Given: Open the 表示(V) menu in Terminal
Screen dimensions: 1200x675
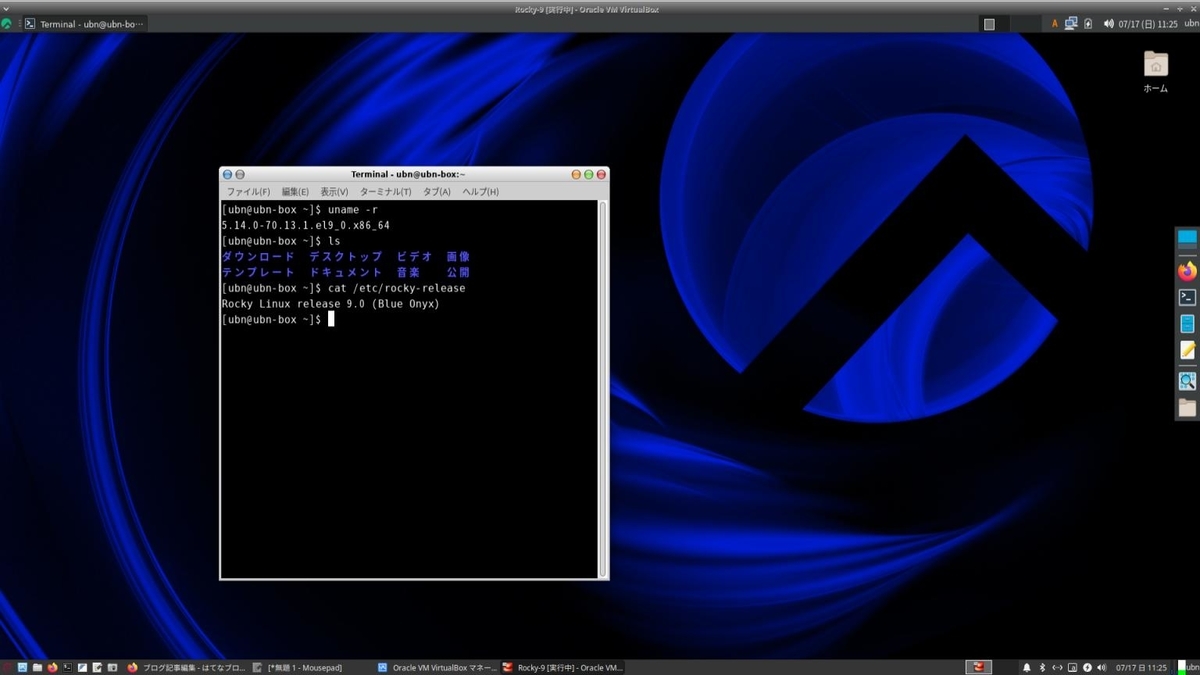Looking at the screenshot, I should click(x=334, y=191).
